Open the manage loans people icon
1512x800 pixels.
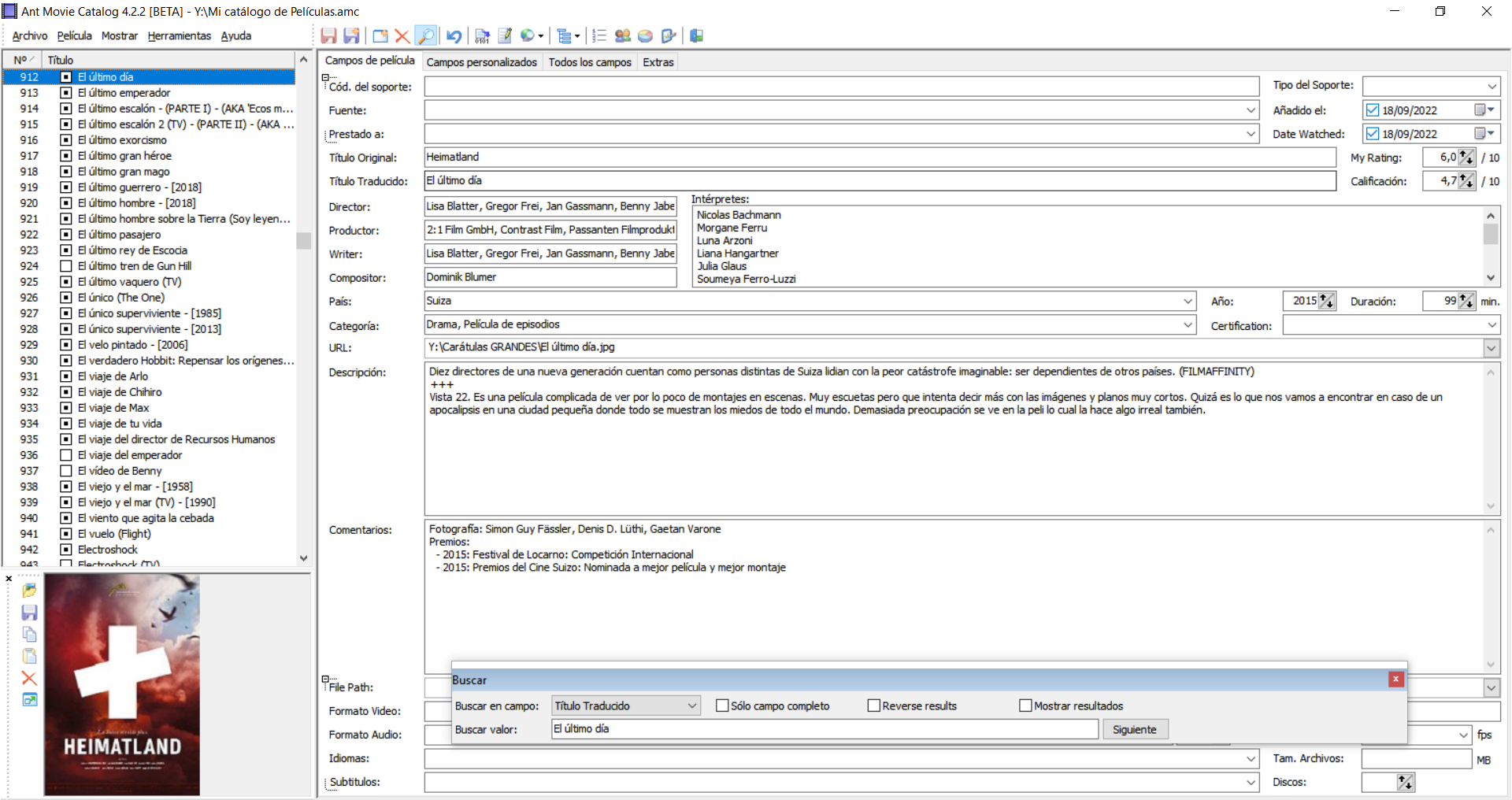[x=622, y=36]
